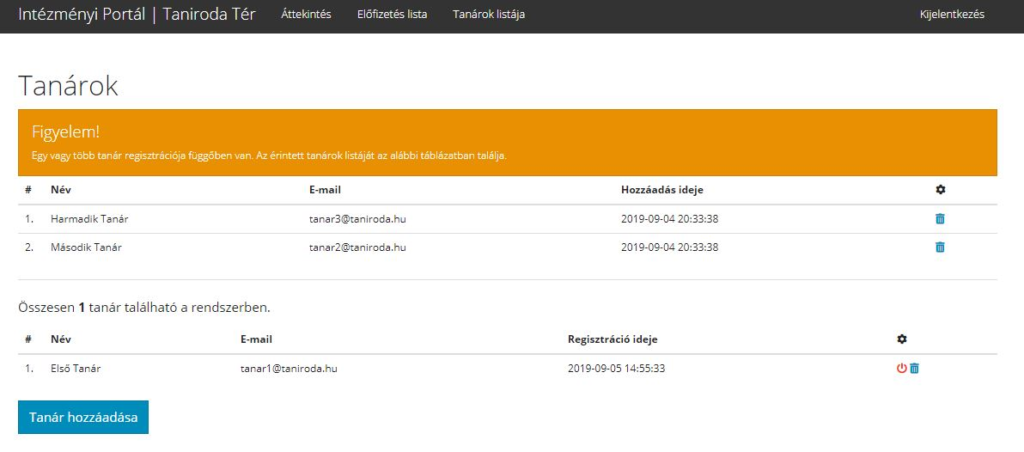Open Tanárok listája navigation item
This screenshot has height=452, width=1024.
click(488, 15)
